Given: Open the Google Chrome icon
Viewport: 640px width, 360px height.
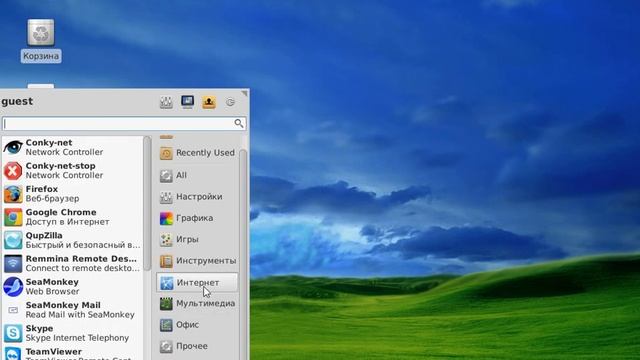Looking at the screenshot, I should coord(13,217).
